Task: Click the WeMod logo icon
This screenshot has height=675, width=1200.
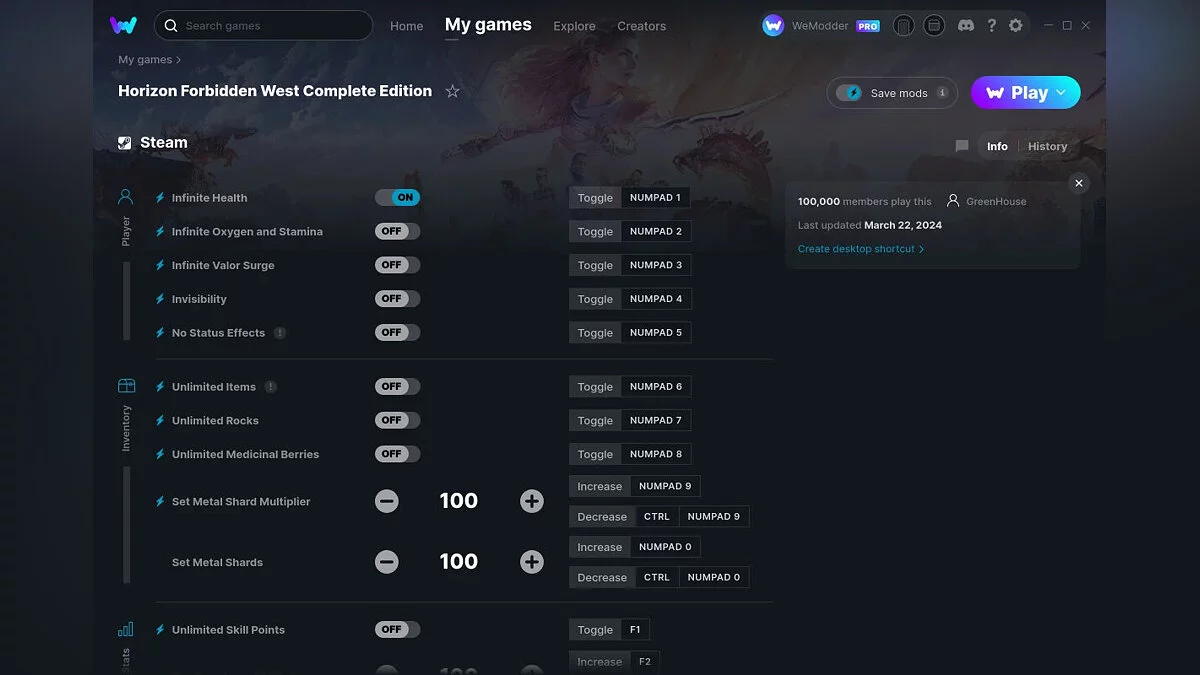Action: click(123, 25)
